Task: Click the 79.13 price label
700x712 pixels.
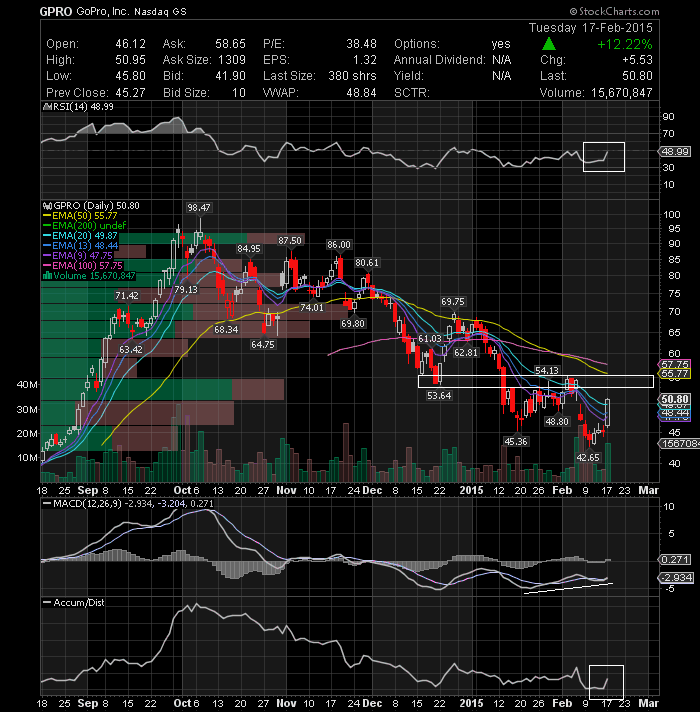Action: (186, 289)
